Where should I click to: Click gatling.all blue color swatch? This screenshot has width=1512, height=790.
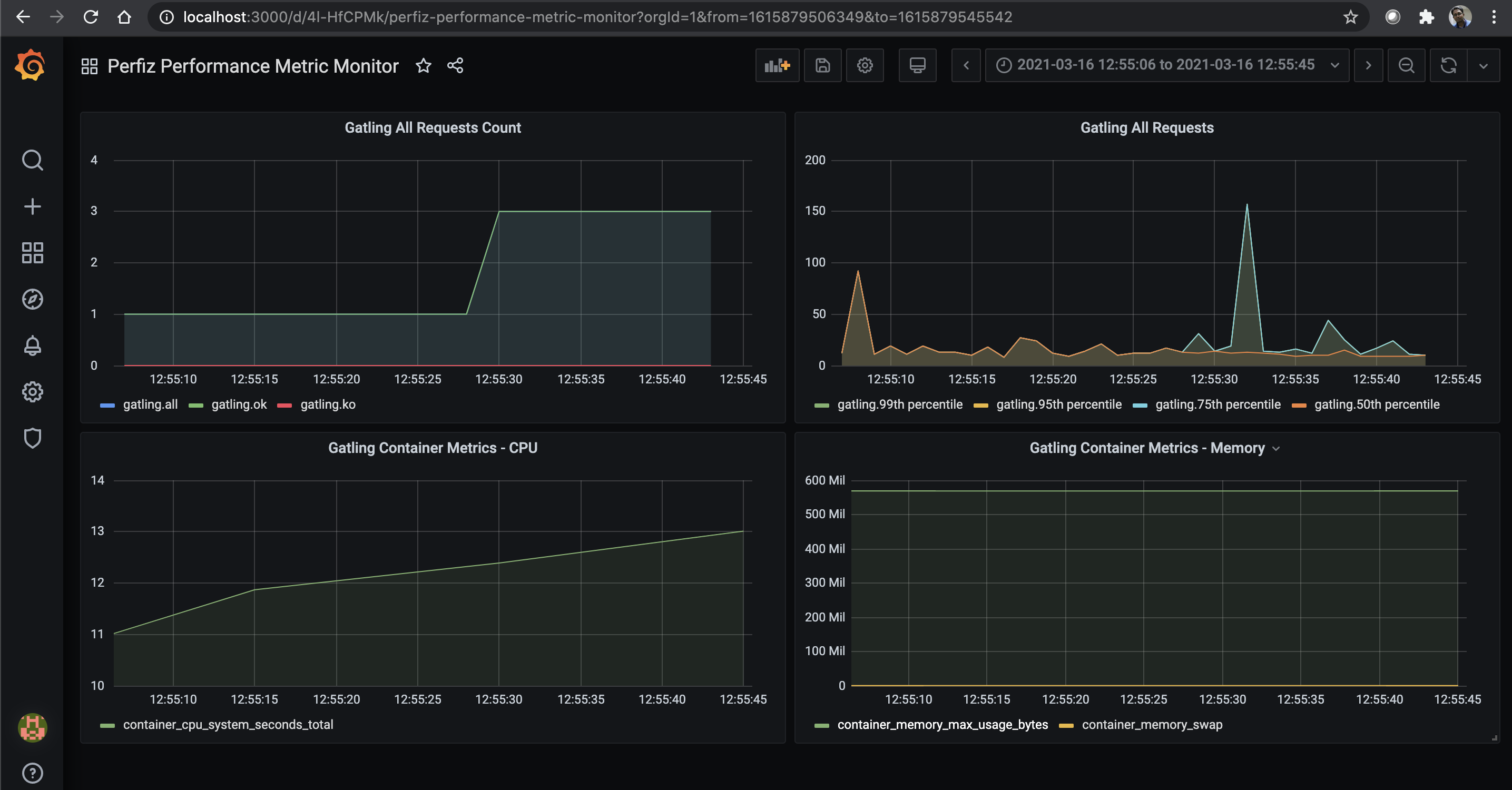pyautogui.click(x=107, y=406)
